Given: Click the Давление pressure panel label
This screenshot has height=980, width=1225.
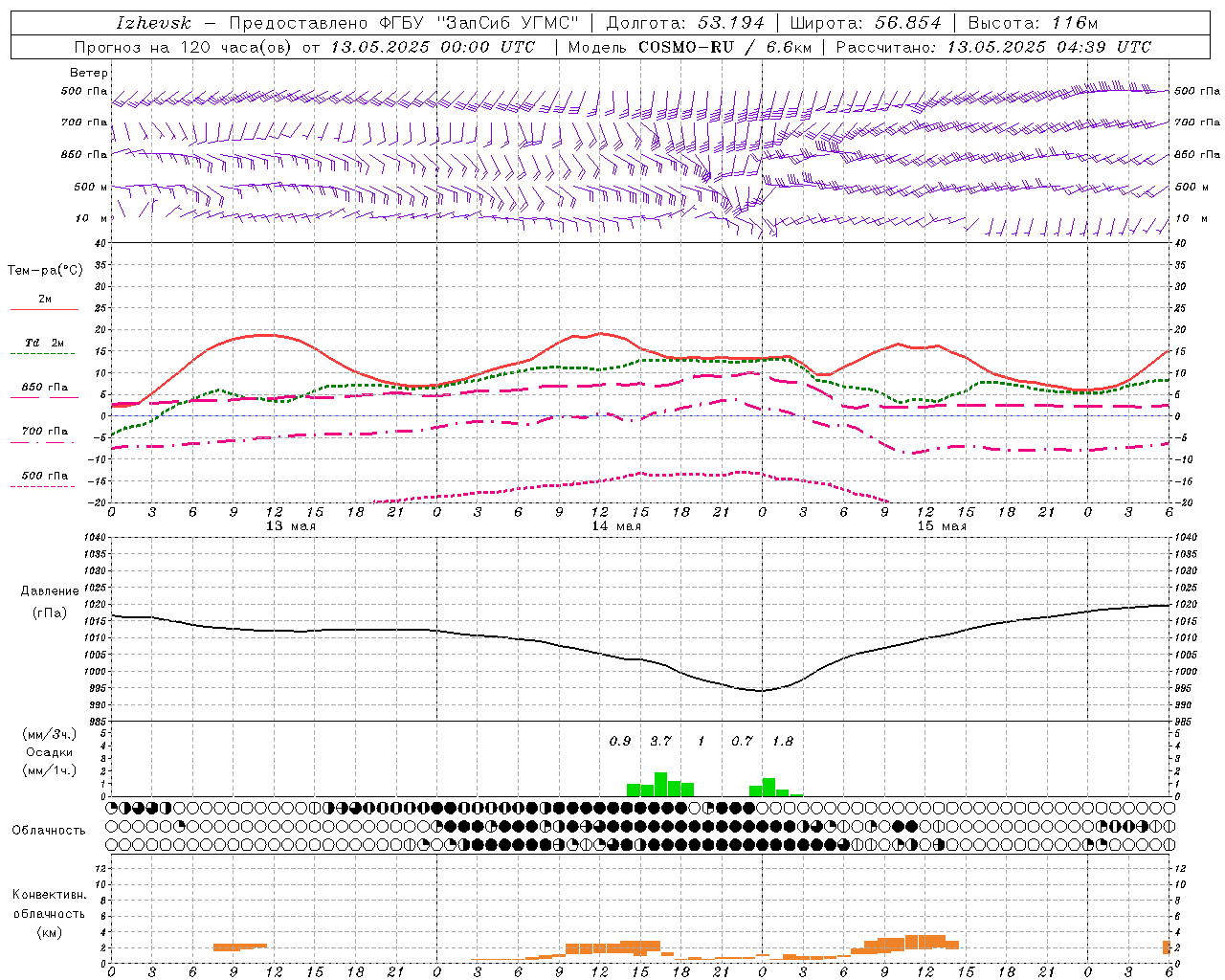Looking at the screenshot, I should [x=50, y=591].
